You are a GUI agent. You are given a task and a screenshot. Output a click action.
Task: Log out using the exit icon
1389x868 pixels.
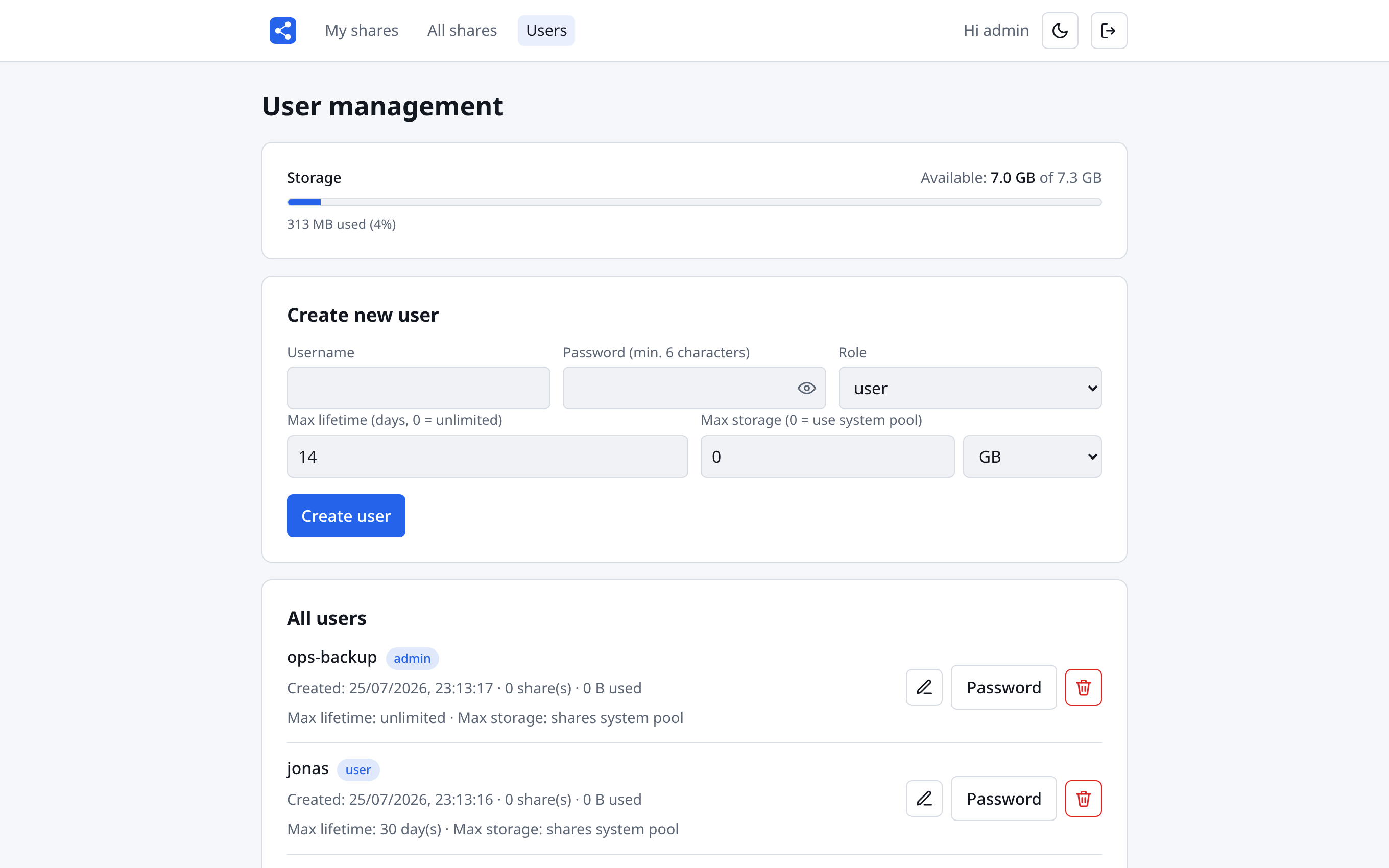pyautogui.click(x=1108, y=31)
